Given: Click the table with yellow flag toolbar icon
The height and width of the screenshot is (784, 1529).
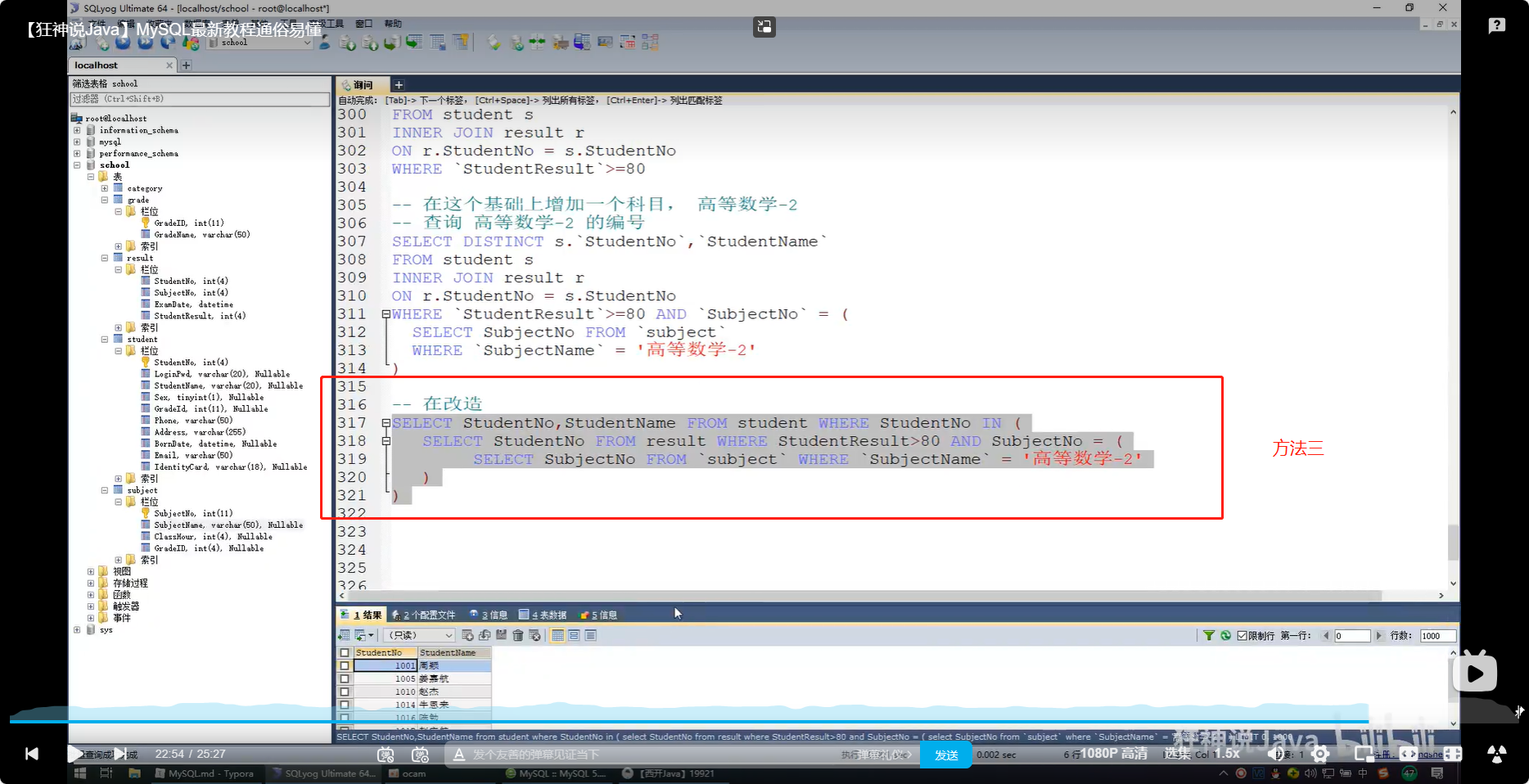Looking at the screenshot, I should (x=462, y=42).
